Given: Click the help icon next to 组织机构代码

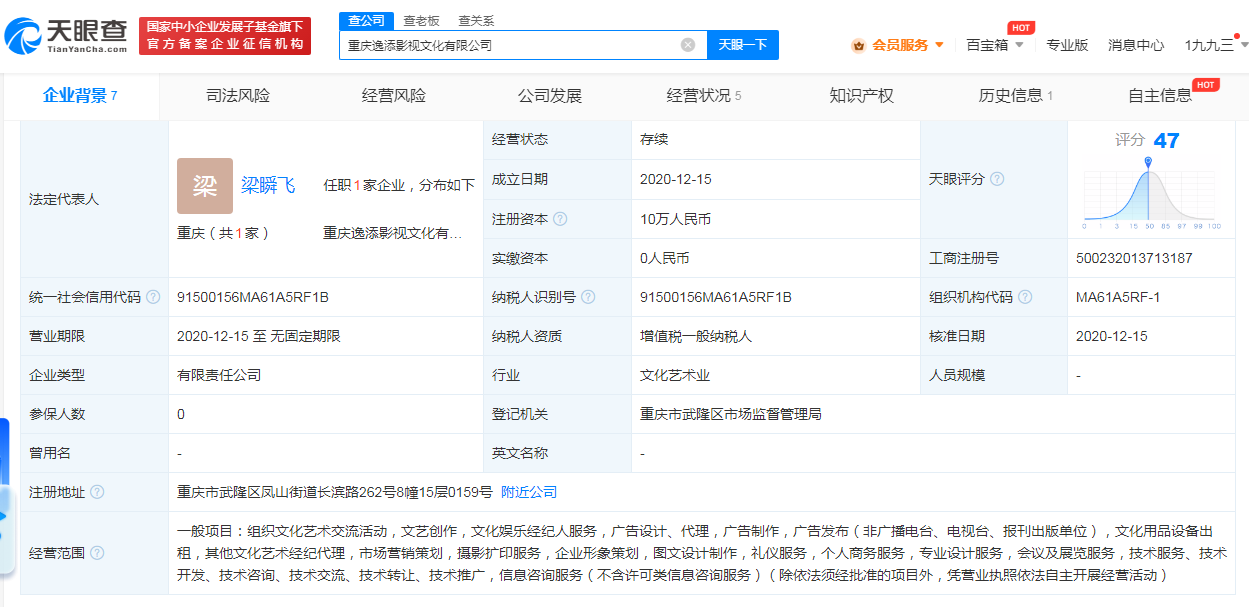Looking at the screenshot, I should pyautogui.click(x=1025, y=297).
